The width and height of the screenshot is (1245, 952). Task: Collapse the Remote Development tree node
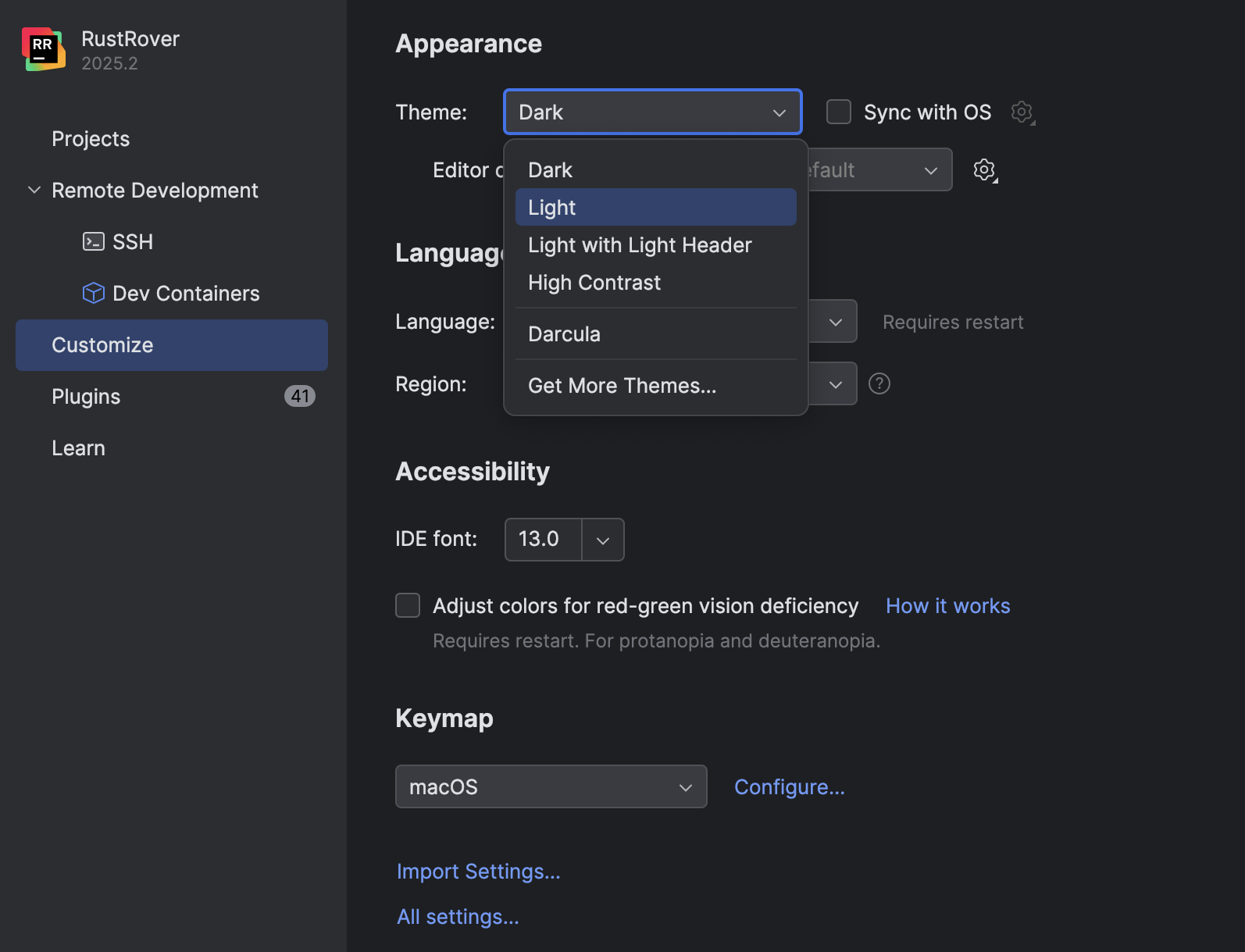pos(34,191)
